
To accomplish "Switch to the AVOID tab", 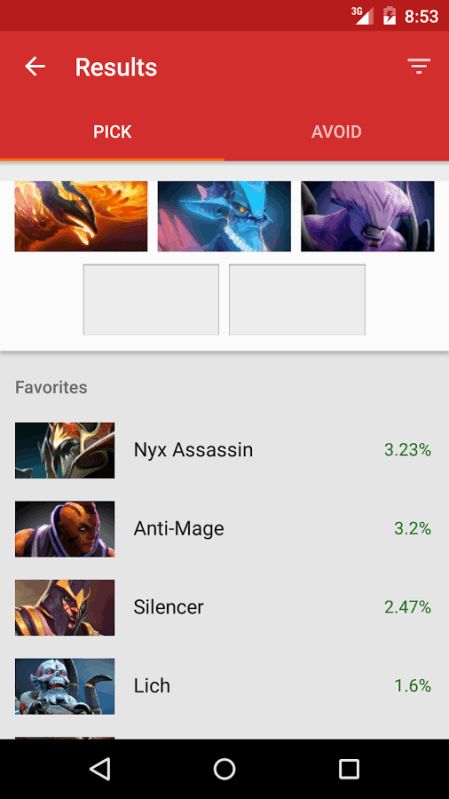I will tap(336, 132).
